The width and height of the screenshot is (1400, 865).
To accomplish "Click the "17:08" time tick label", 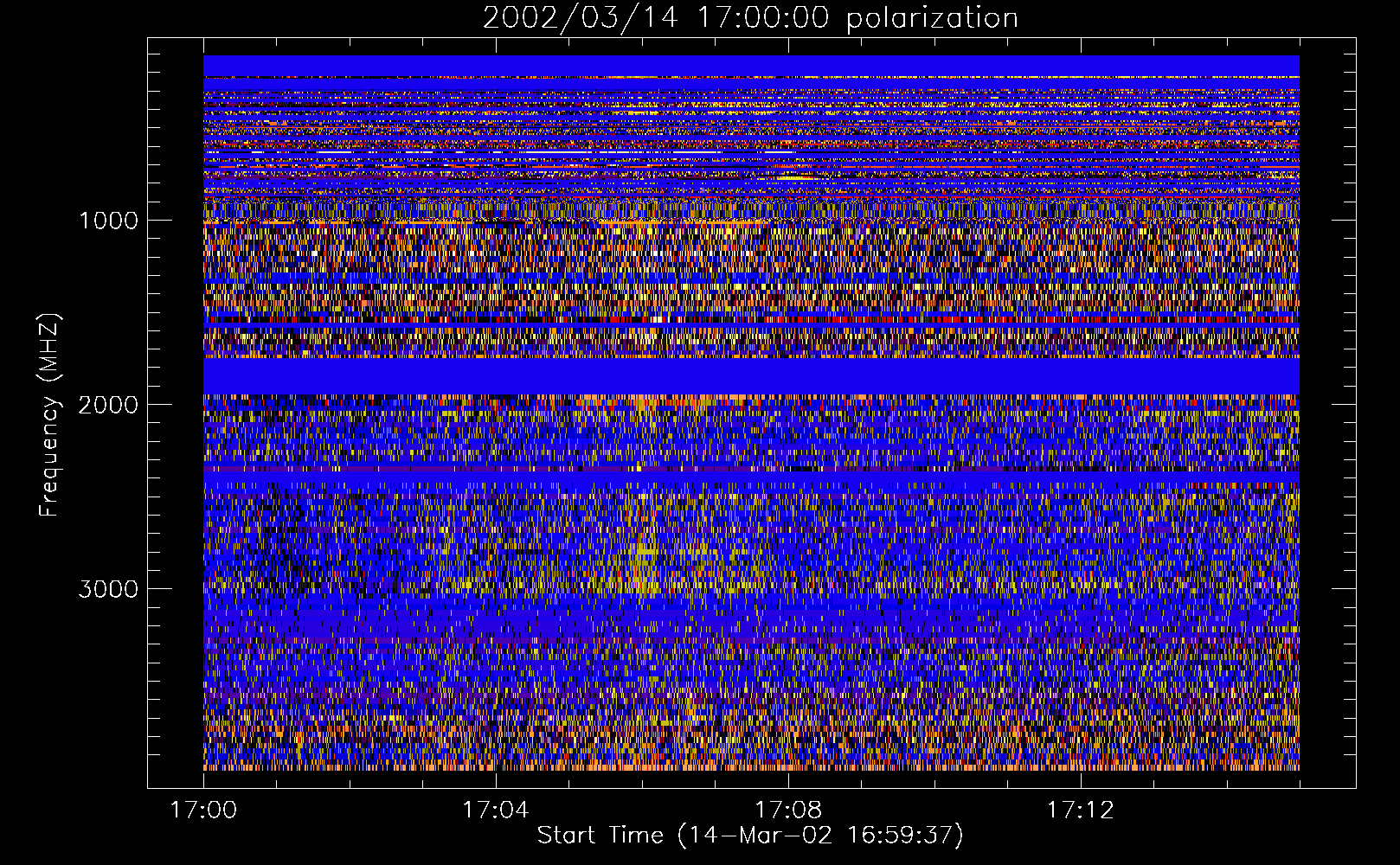I will [788, 811].
